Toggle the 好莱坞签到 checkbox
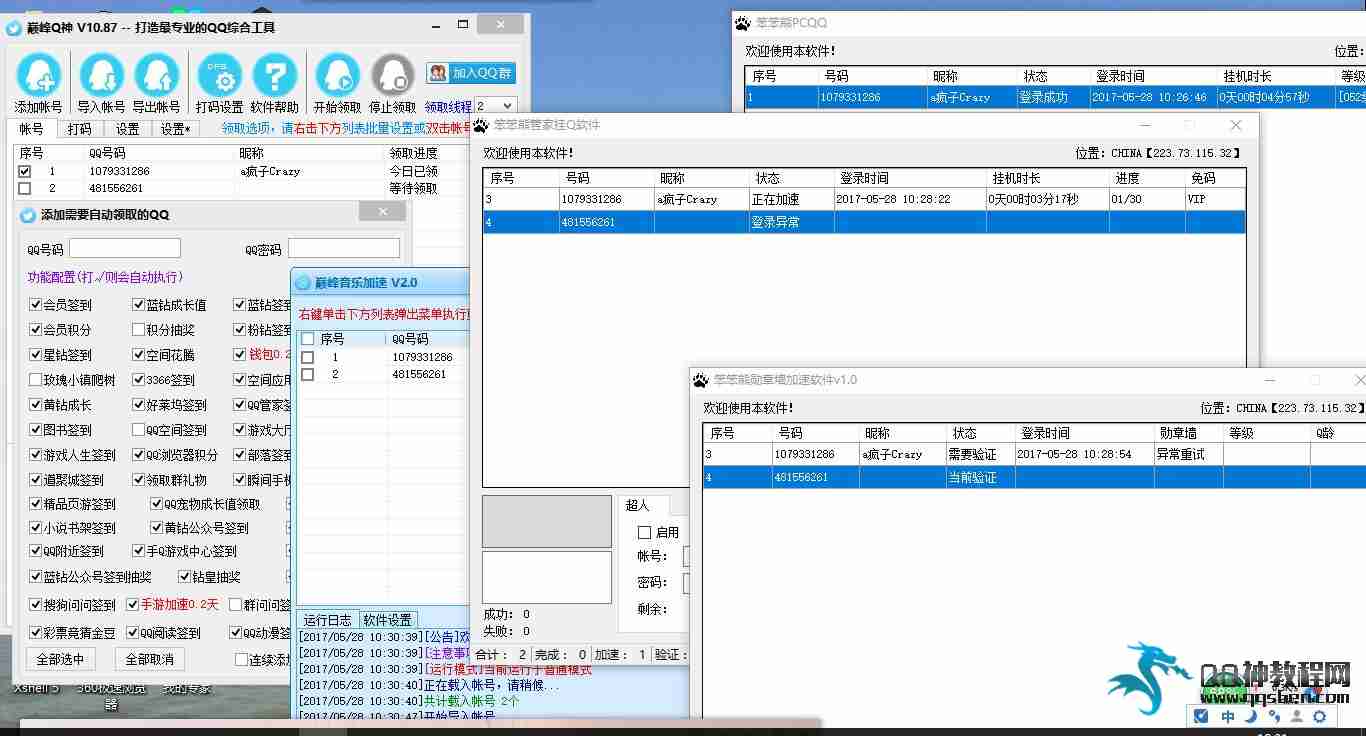The height and width of the screenshot is (736, 1366). 139,405
